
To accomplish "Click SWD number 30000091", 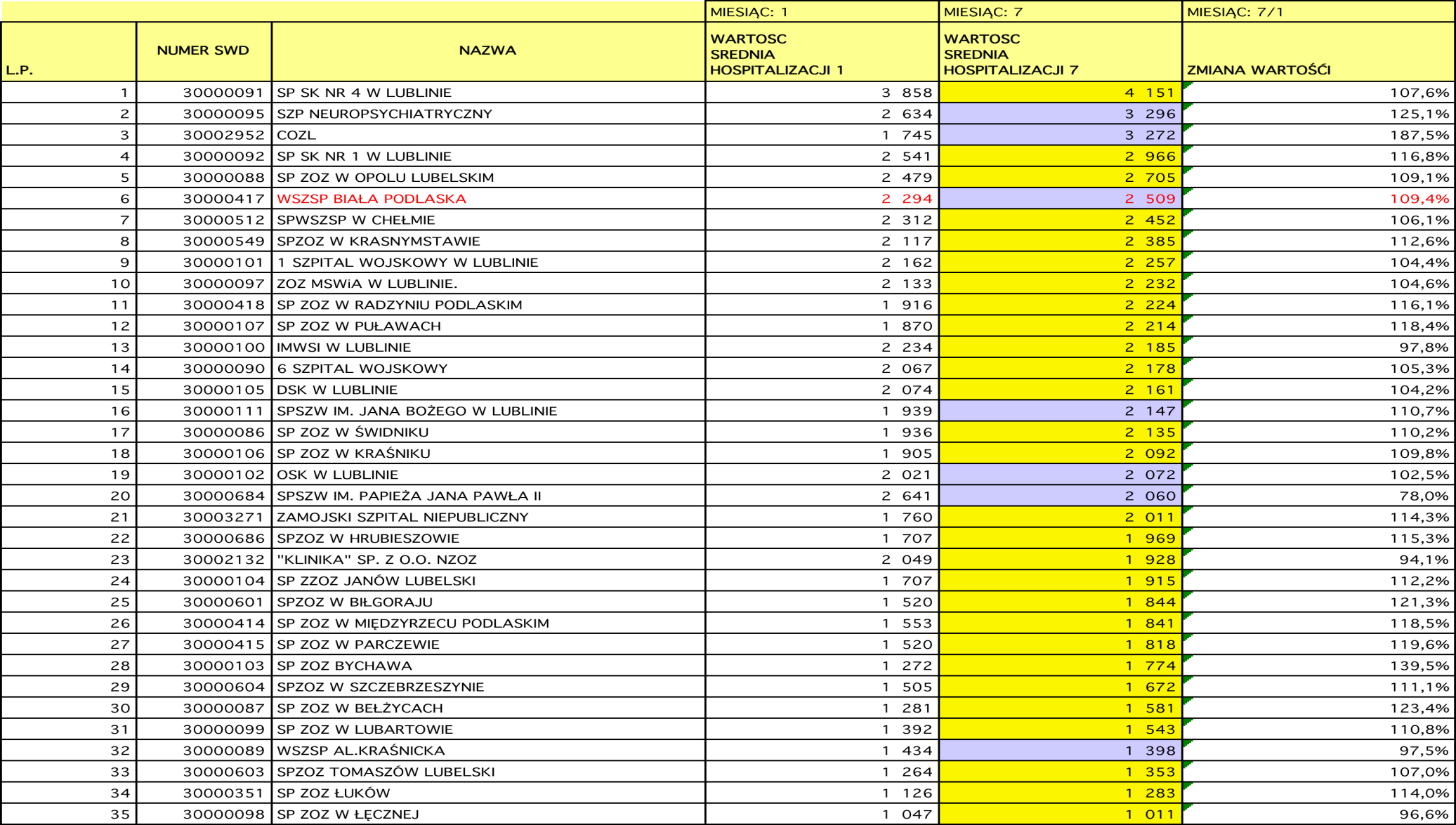I will click(x=204, y=93).
